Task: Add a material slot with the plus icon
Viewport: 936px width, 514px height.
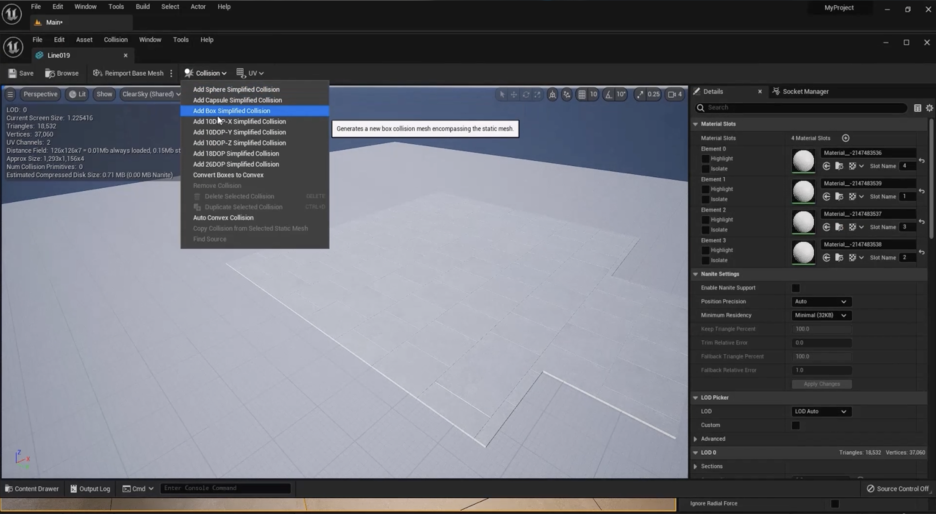Action: click(x=845, y=138)
